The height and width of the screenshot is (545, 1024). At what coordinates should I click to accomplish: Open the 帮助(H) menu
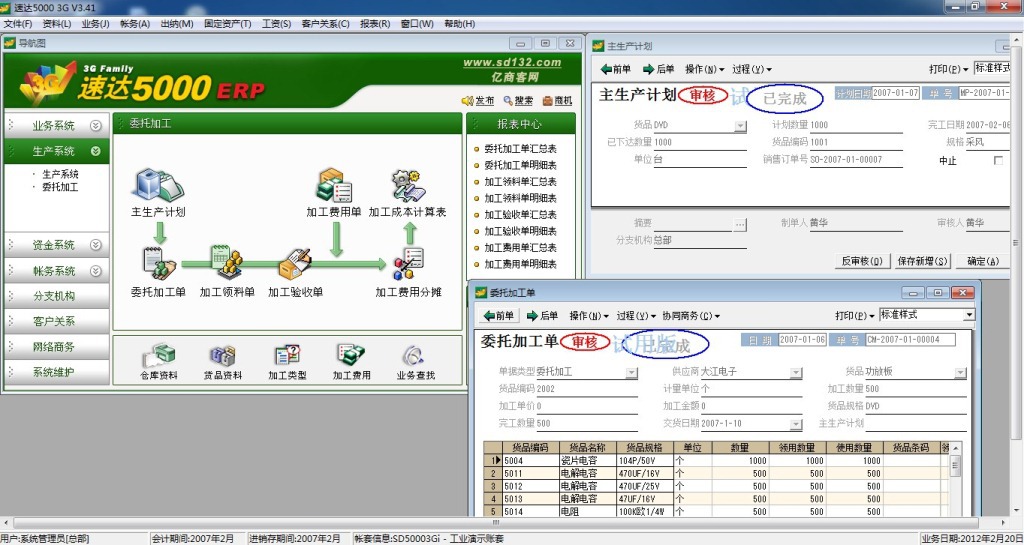(x=459, y=23)
